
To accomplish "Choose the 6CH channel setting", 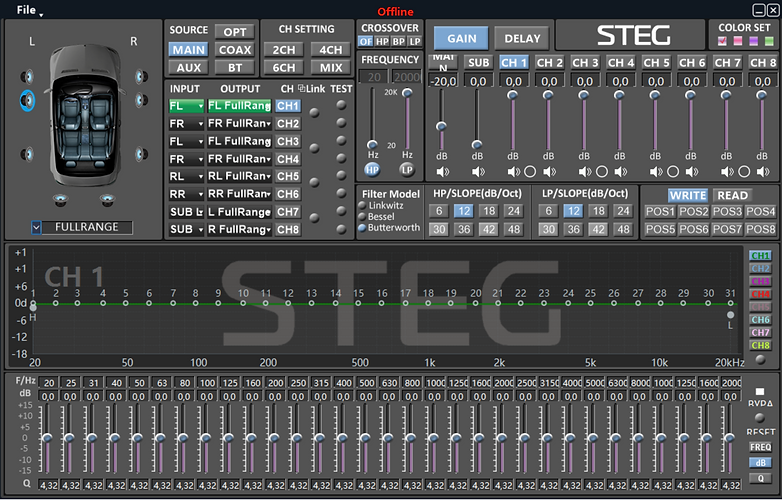I will pyautogui.click(x=284, y=67).
